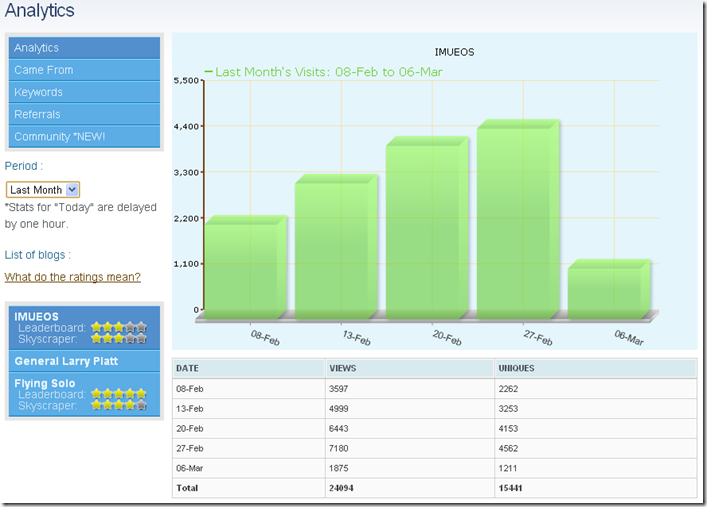Screen dimensions: 707x507
Task: Click the 08-Feb chart bar
Action: (x=246, y=267)
